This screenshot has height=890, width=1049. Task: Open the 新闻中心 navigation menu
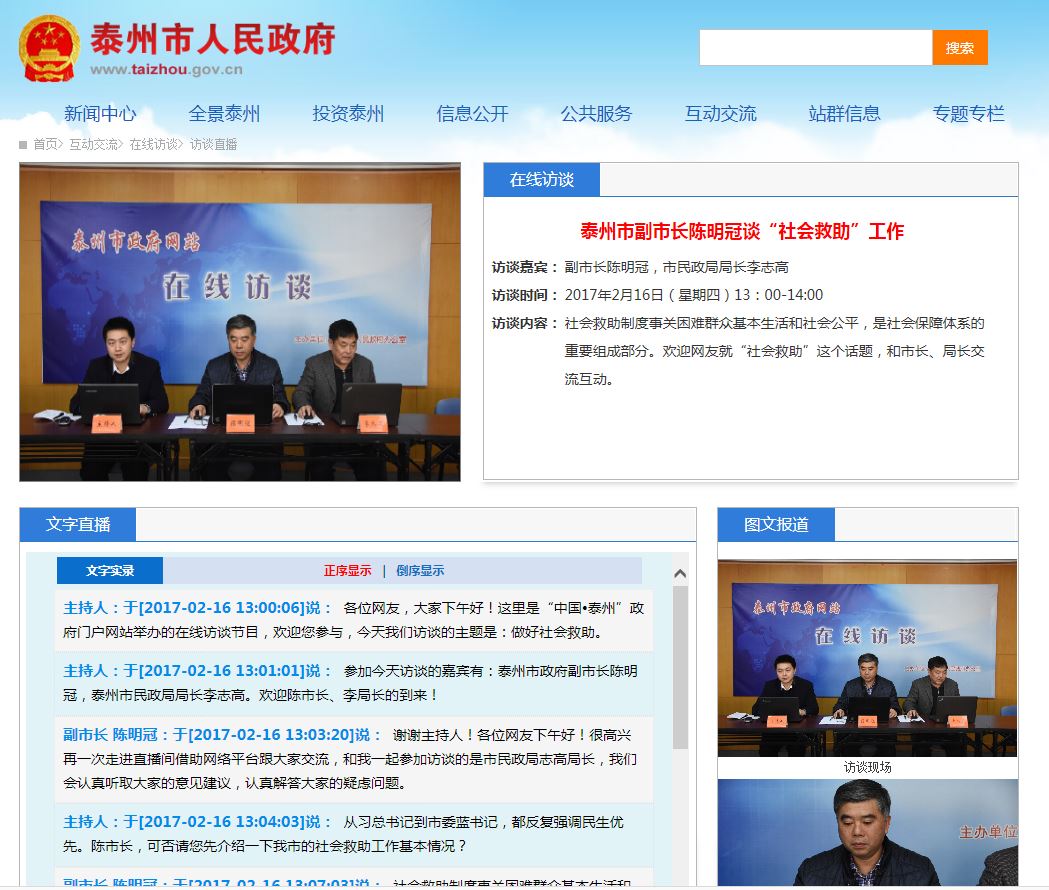coord(101,113)
